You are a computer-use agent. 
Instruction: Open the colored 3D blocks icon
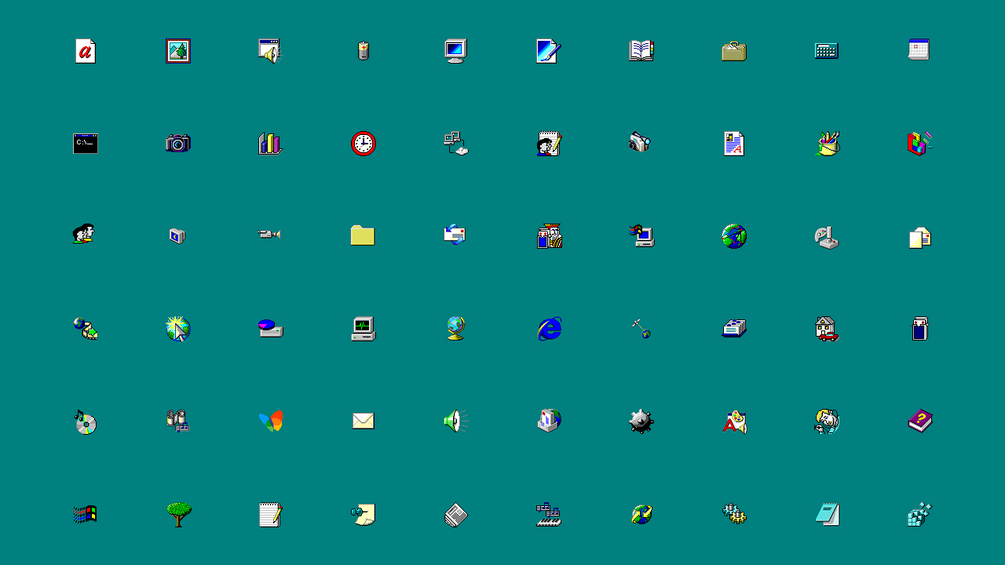coord(919,143)
